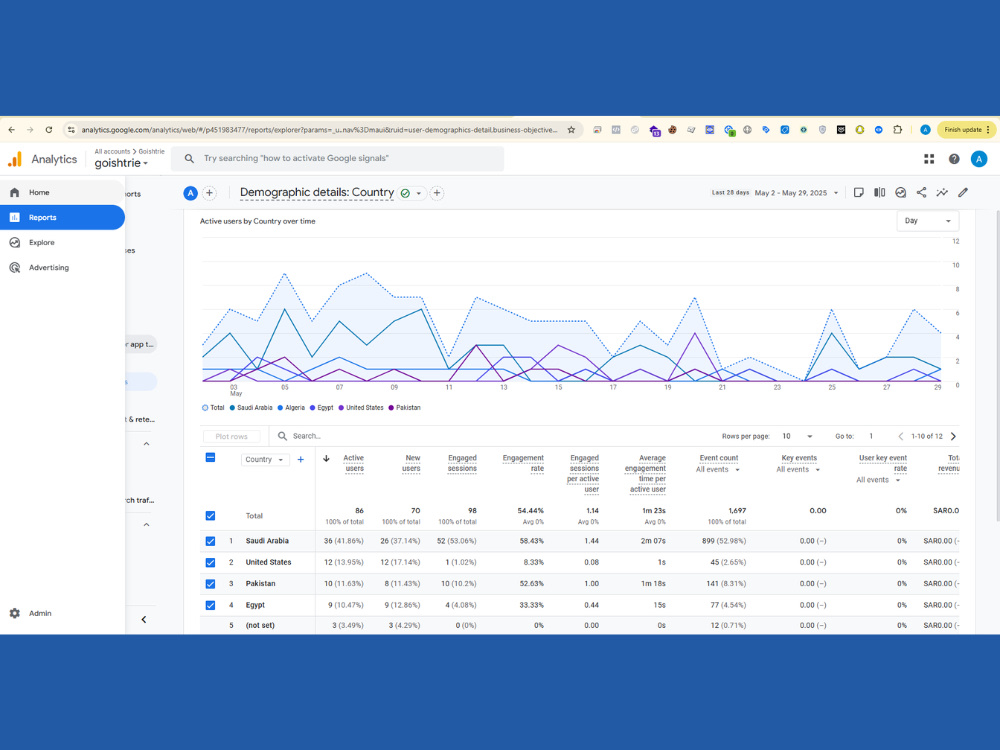Open the annotations note icon

pos(858,192)
